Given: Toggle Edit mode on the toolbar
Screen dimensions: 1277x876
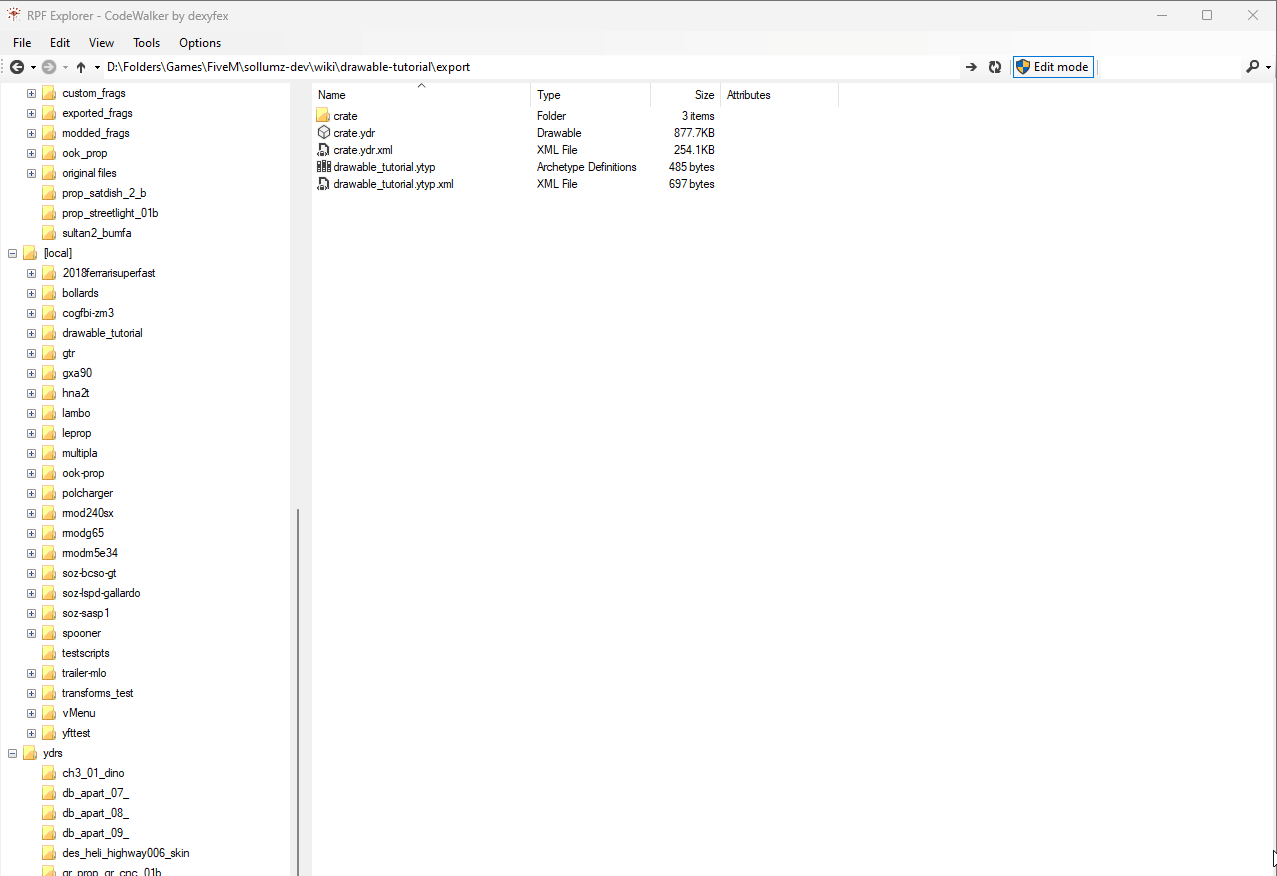Looking at the screenshot, I should click(1052, 67).
